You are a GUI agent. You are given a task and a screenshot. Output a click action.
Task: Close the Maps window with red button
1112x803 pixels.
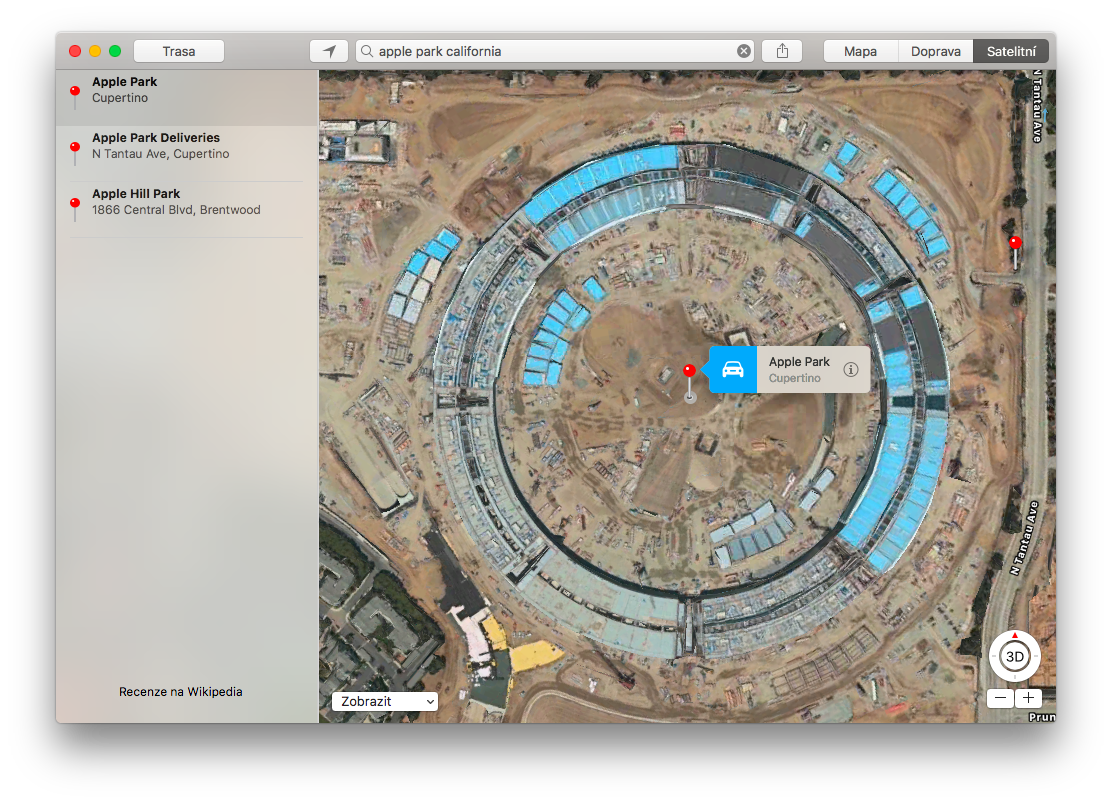coord(74,51)
